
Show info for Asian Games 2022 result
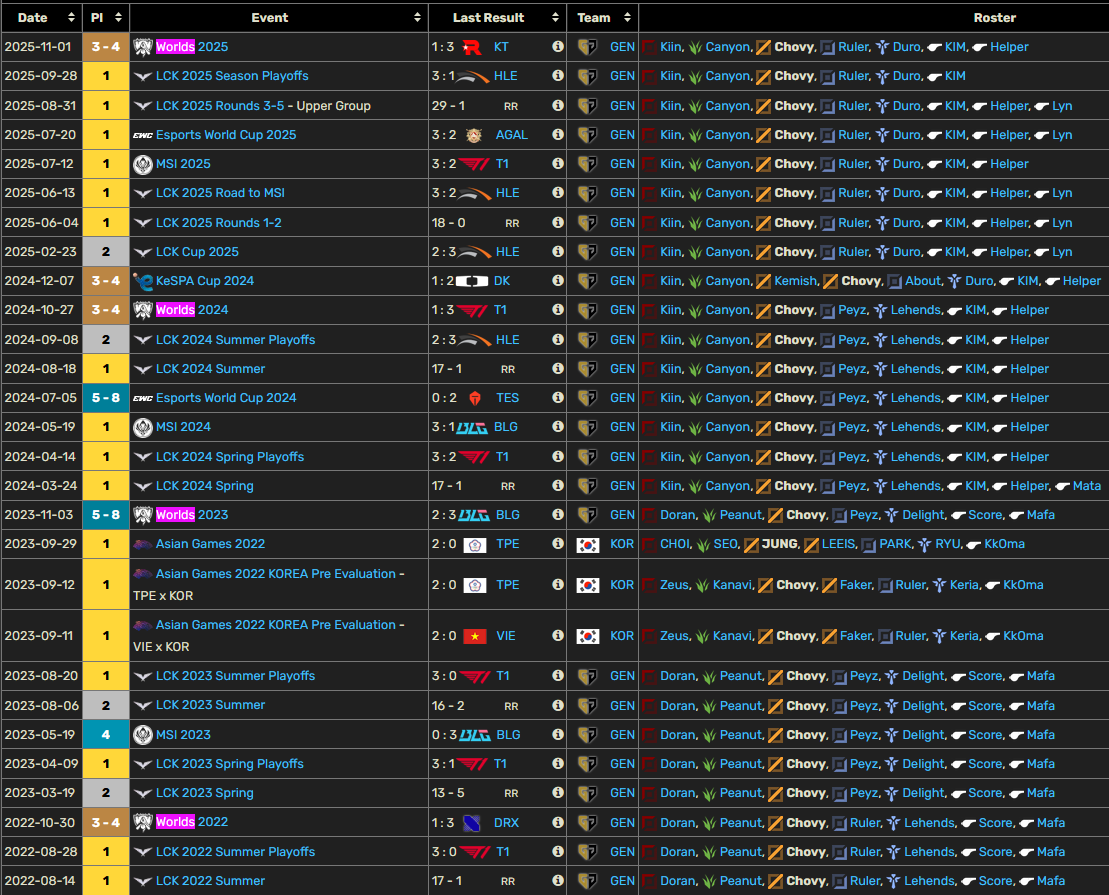(558, 544)
